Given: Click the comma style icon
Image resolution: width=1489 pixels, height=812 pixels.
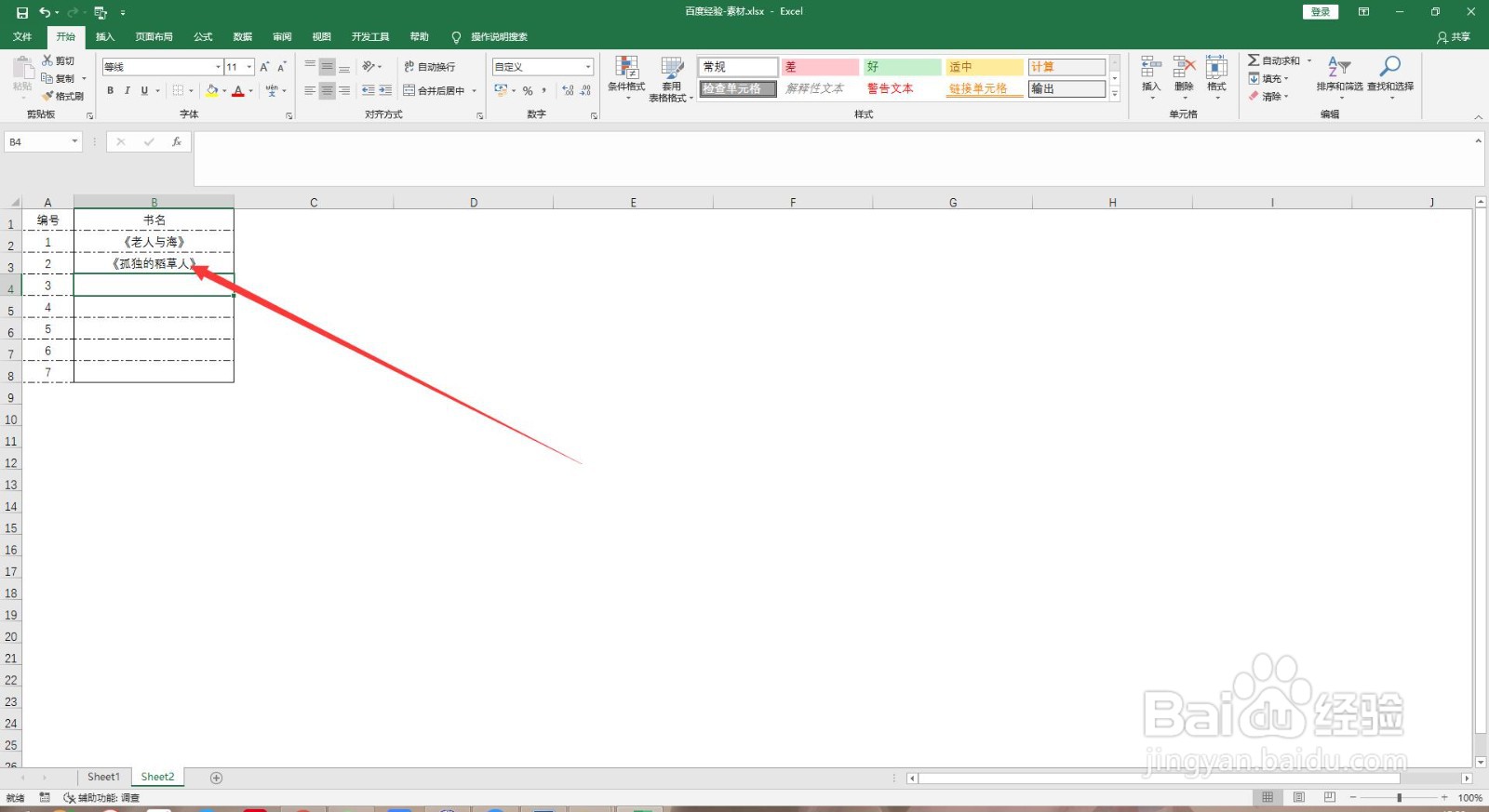Looking at the screenshot, I should coord(544,90).
